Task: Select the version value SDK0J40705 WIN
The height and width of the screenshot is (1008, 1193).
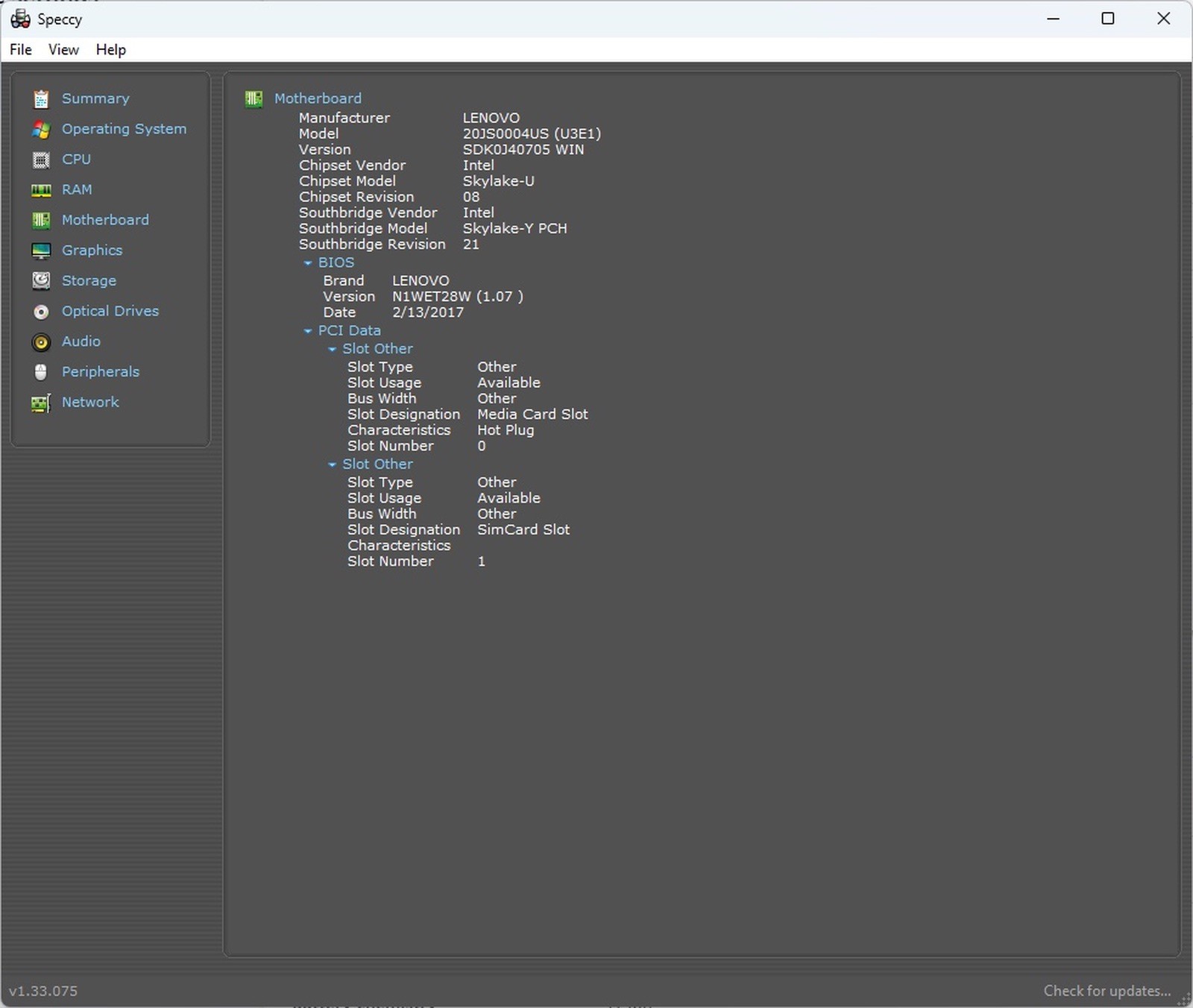Action: click(x=523, y=149)
